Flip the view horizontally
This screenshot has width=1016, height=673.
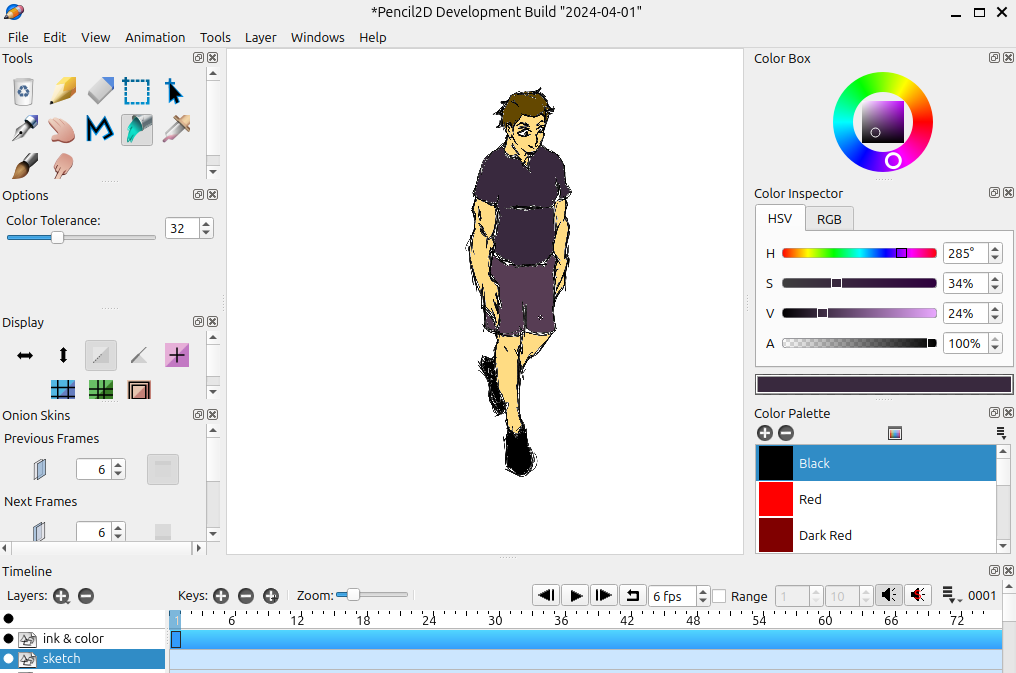pyautogui.click(x=25, y=355)
